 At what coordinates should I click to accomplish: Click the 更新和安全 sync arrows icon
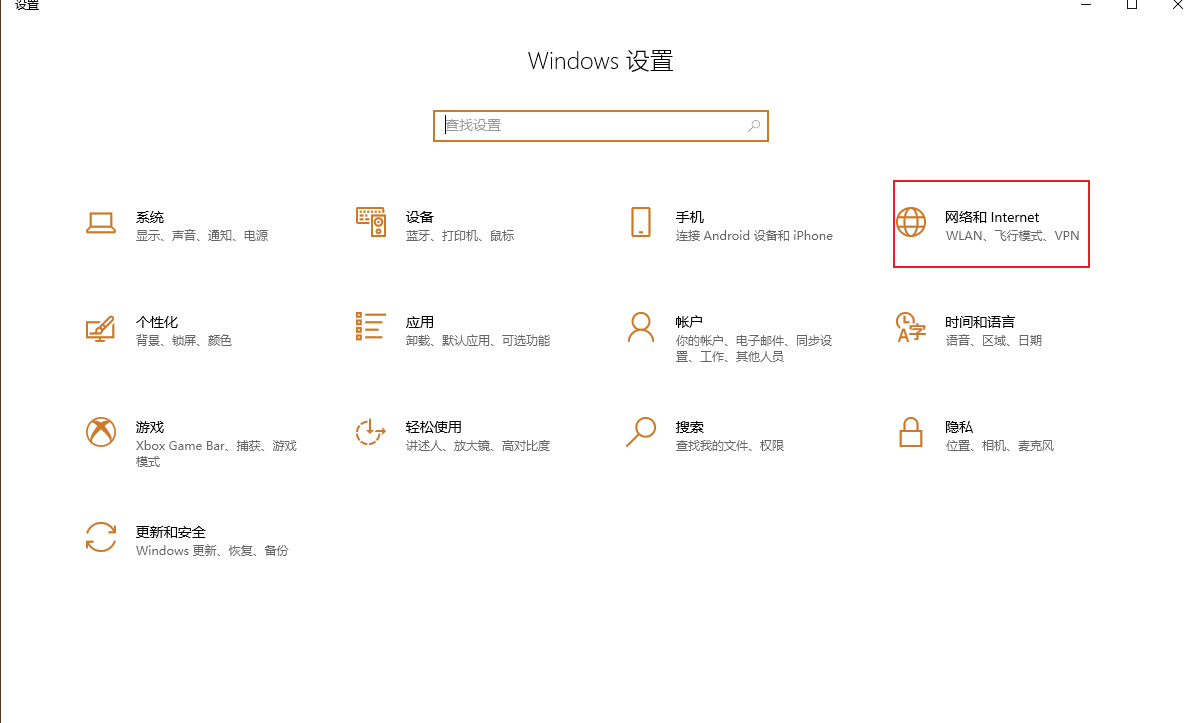(101, 537)
